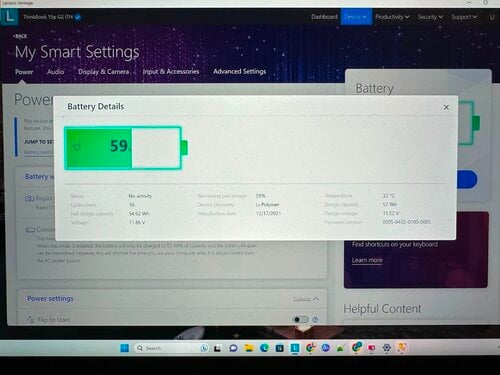Viewport: 500px width, 375px height.
Task: Expand the Support dropdown menu
Action: click(464, 17)
